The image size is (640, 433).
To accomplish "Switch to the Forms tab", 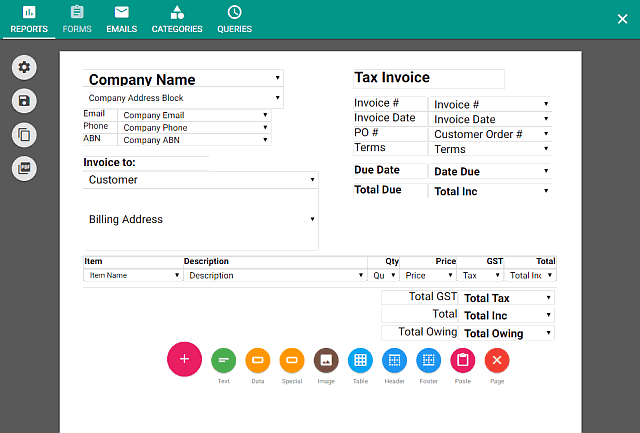I will [77, 19].
